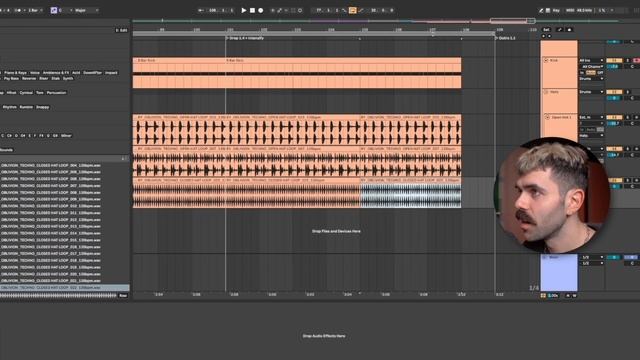Click the punch-in switch icon
640x360 pixels.
pyautogui.click(x=344, y=10)
